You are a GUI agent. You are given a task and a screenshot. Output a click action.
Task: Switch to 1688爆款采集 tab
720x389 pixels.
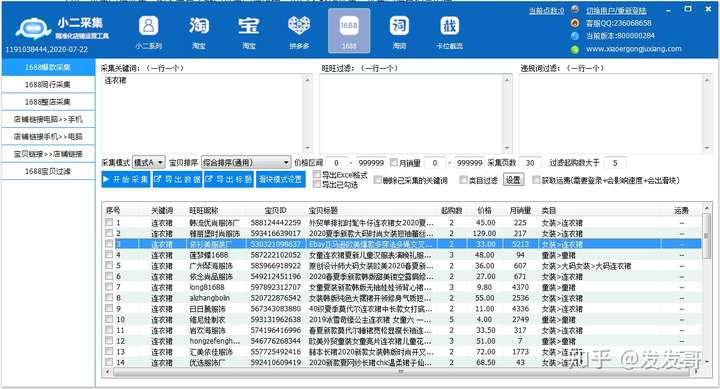tap(48, 67)
